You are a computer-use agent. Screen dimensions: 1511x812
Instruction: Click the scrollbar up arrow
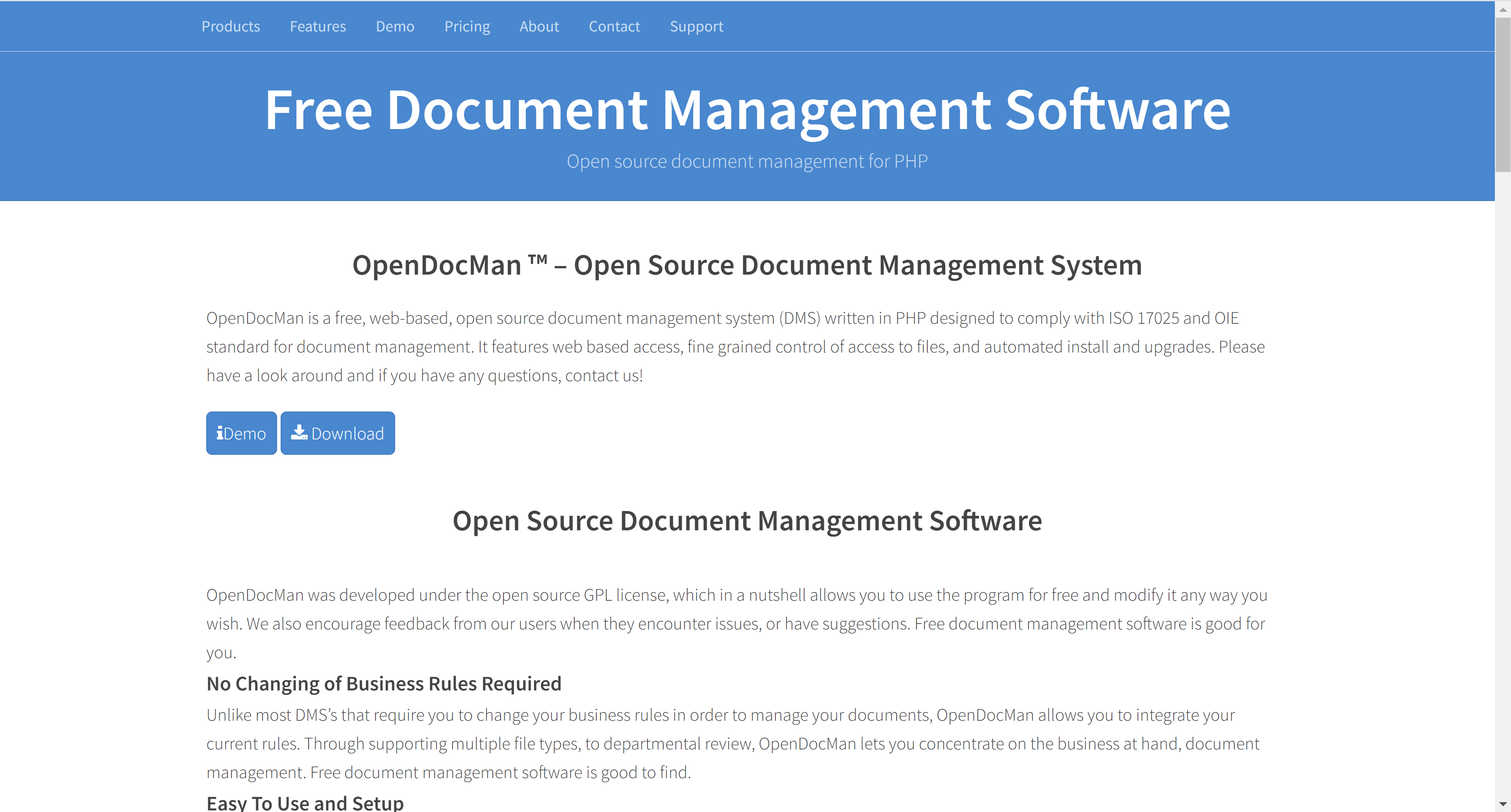pos(1503,9)
